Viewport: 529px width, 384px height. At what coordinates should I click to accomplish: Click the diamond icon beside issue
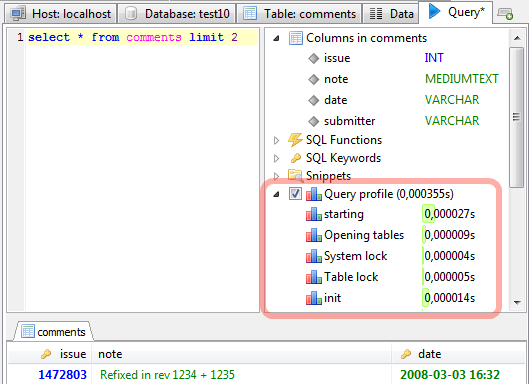pos(314,58)
